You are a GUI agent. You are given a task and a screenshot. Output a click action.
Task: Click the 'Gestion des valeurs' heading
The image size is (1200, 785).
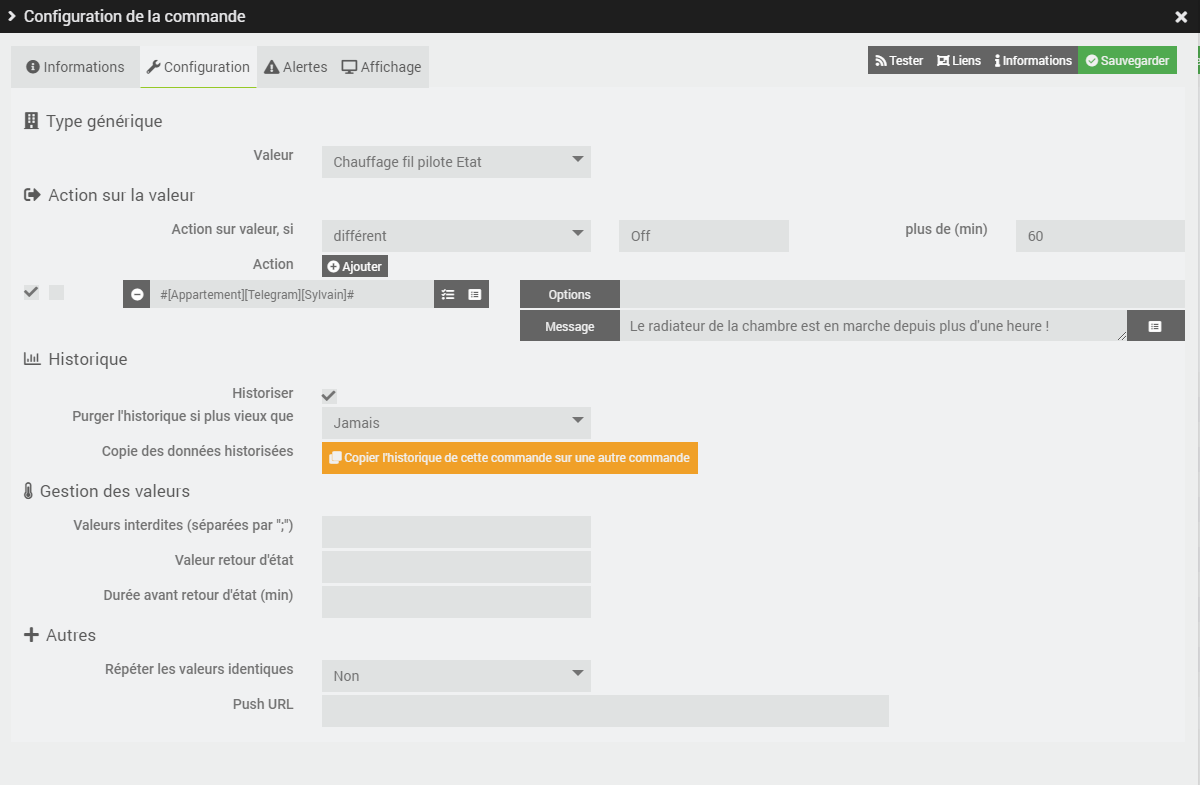(106, 491)
